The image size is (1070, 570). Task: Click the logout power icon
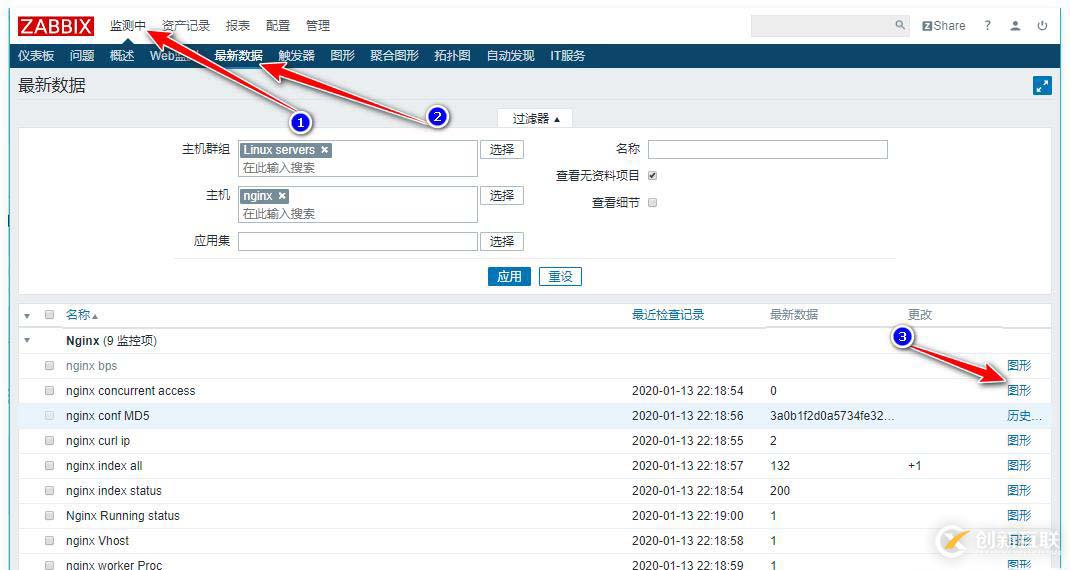(x=1042, y=26)
